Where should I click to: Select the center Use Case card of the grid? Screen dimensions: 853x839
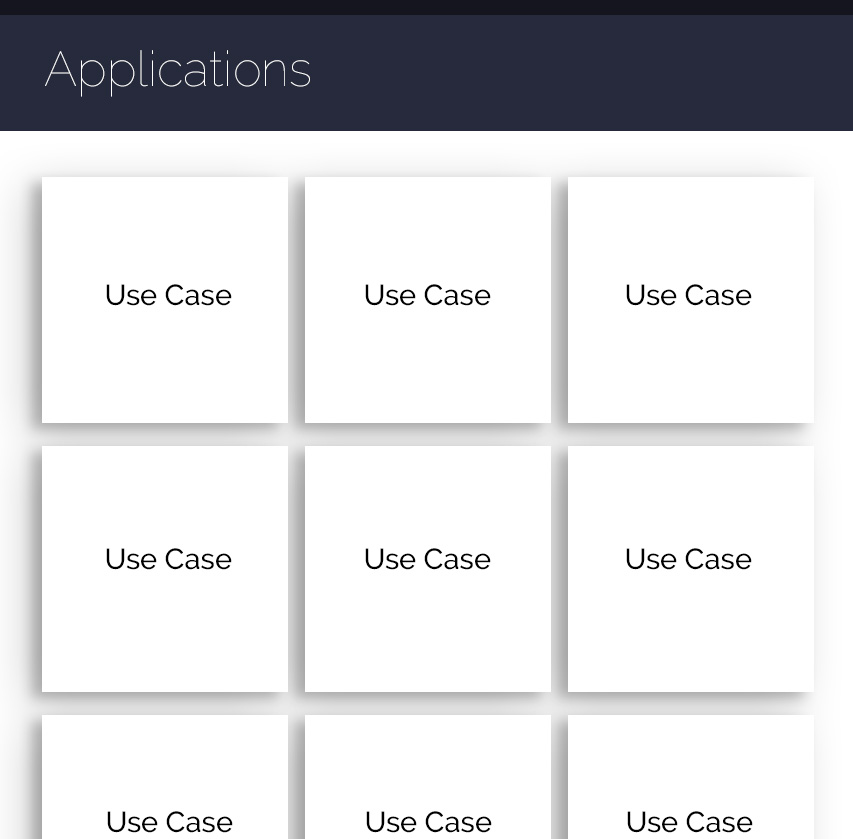pos(428,569)
